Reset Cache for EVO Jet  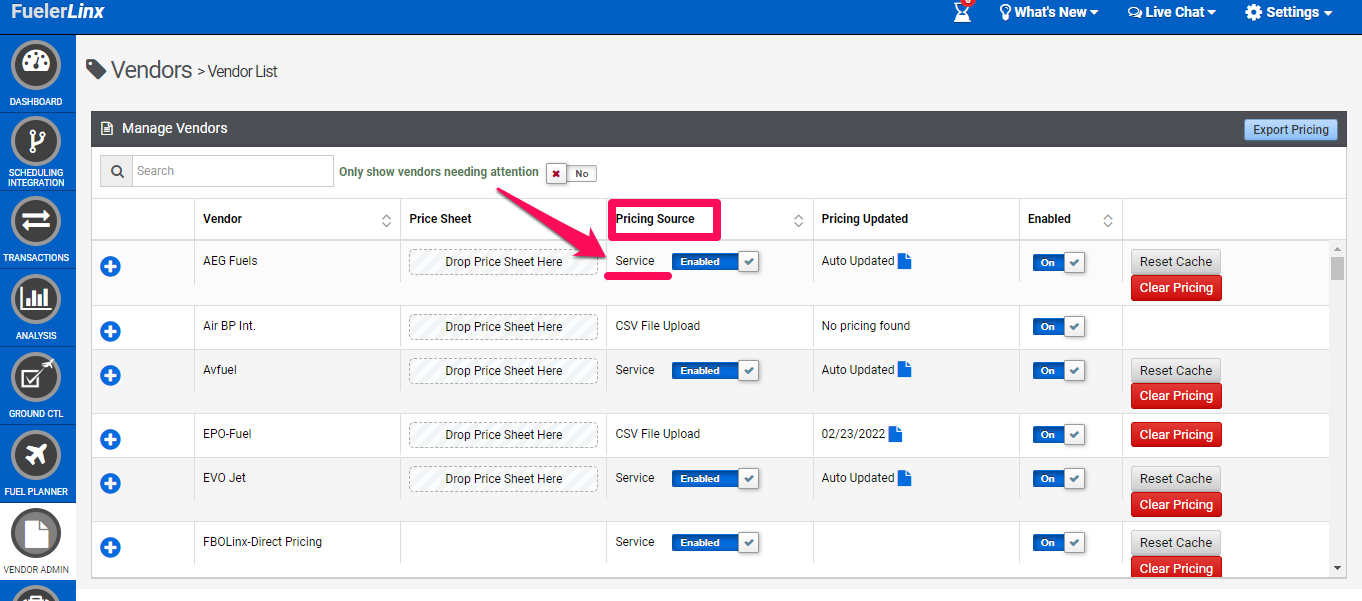point(1176,479)
